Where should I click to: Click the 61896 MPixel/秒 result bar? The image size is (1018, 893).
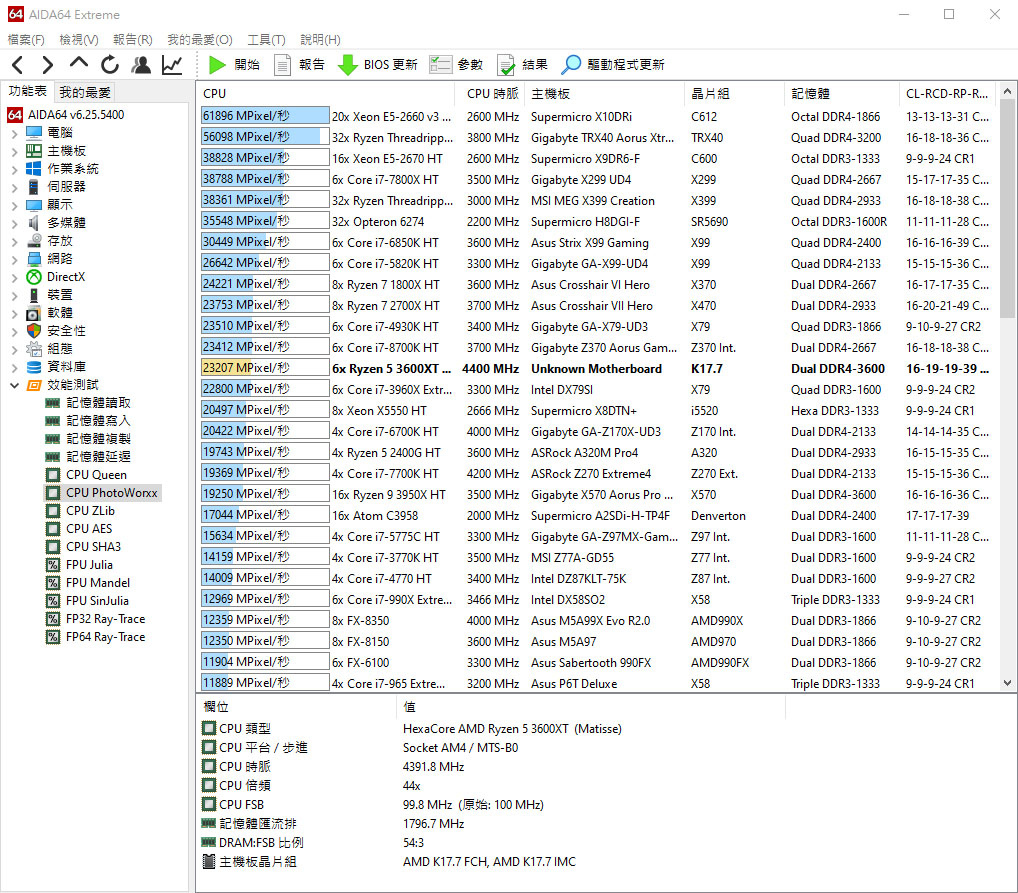265,116
